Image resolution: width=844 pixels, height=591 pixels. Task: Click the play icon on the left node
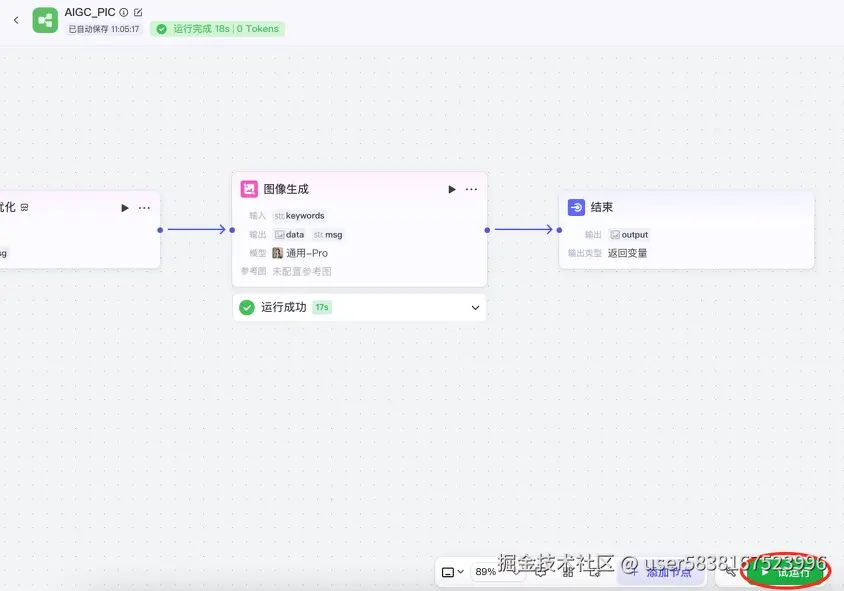[124, 207]
